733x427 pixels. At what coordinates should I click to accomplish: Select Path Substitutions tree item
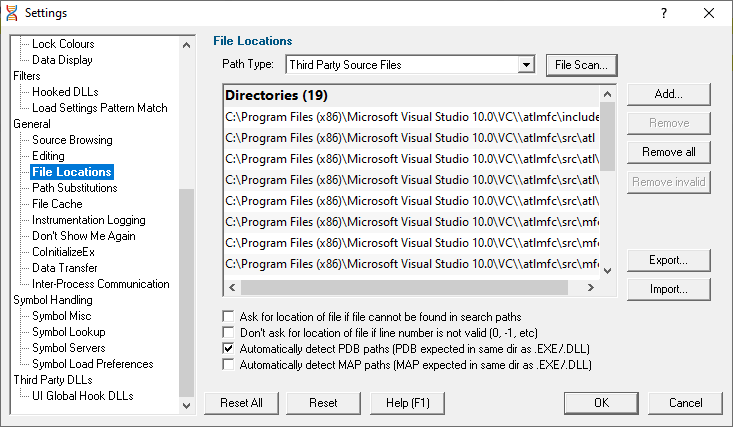click(x=74, y=188)
